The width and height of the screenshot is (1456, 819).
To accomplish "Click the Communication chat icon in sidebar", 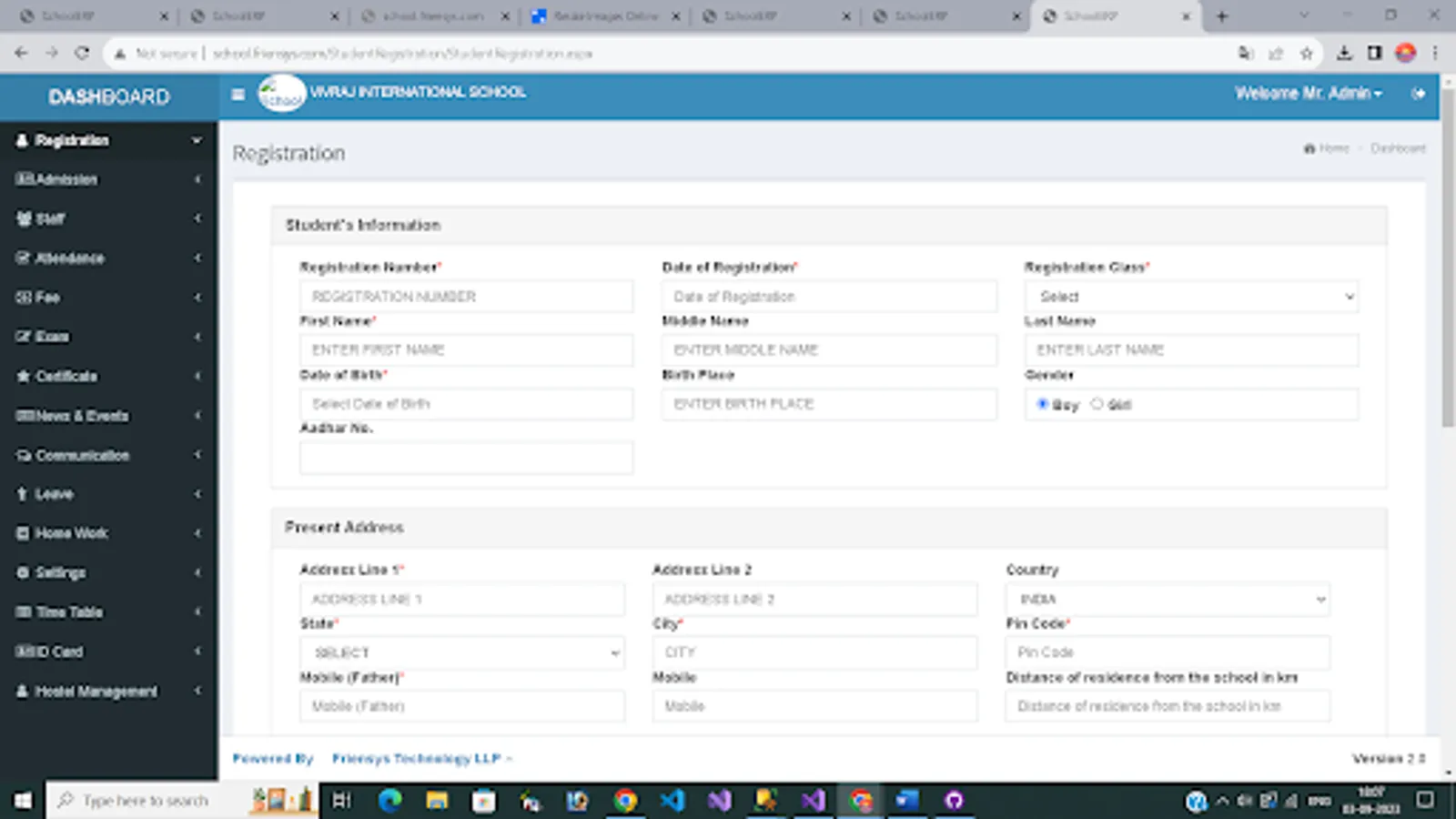I will (24, 455).
